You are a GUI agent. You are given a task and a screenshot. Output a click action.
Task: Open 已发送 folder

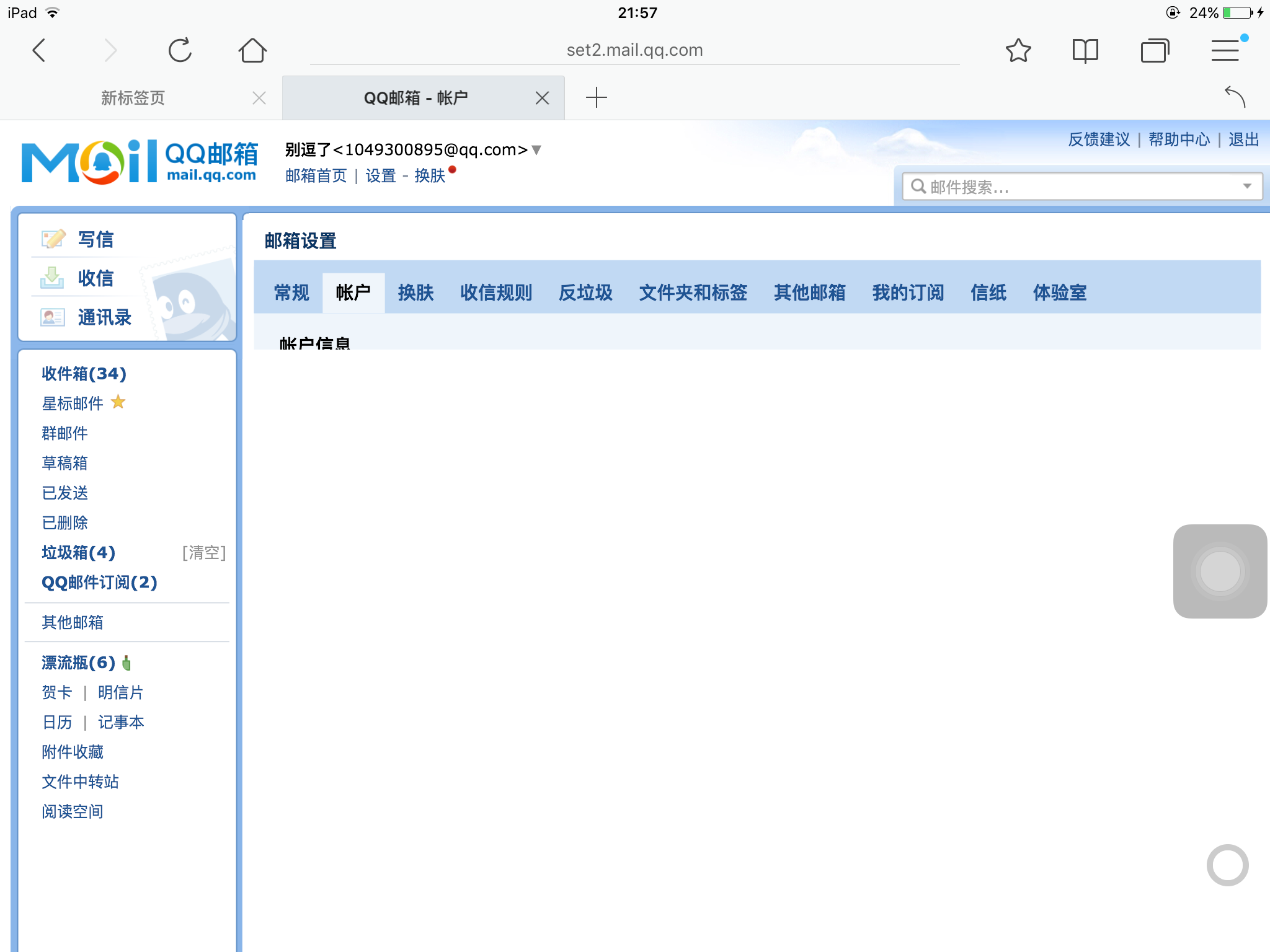[x=64, y=493]
